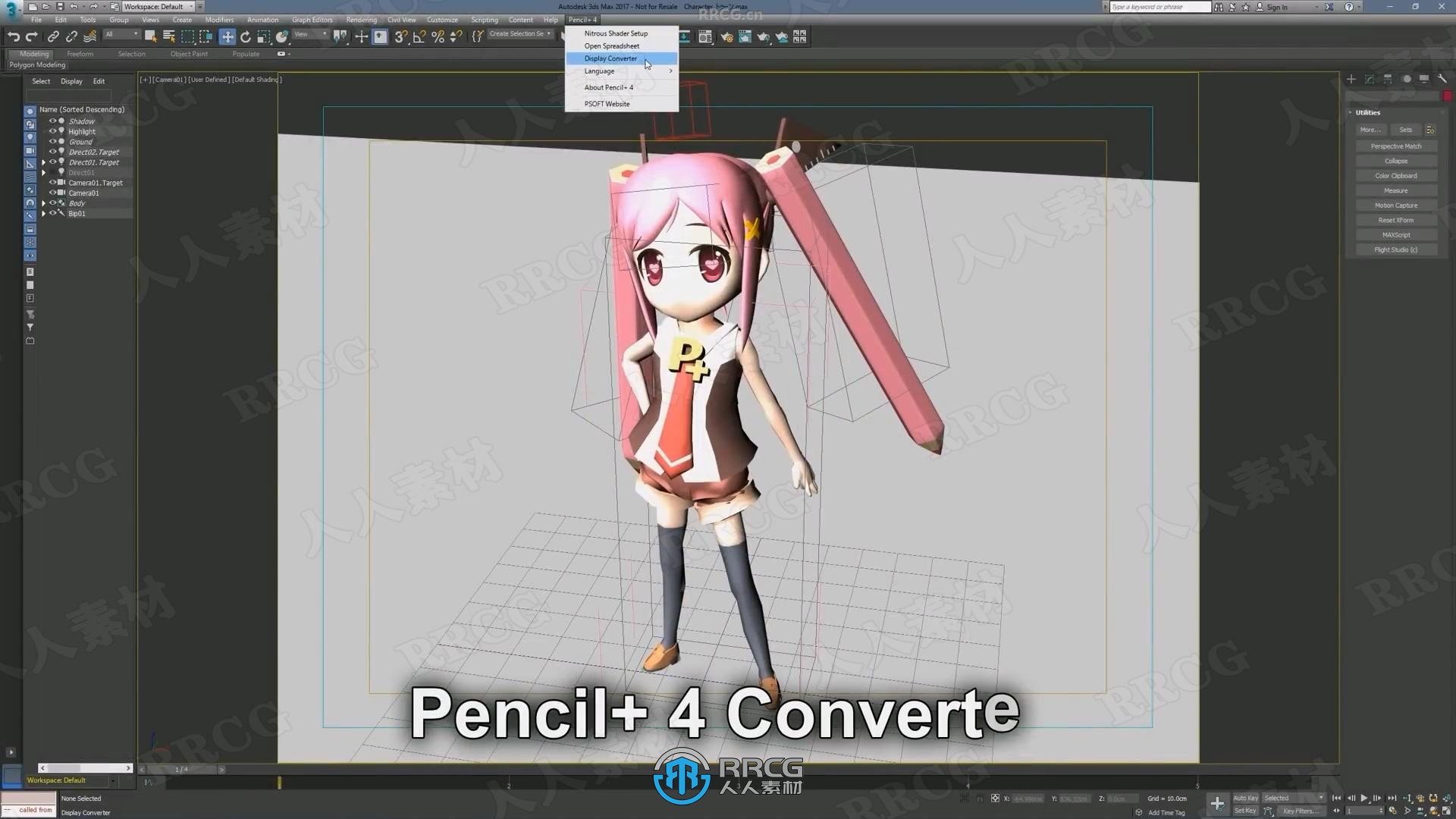Click About Pencil+ 4 entry
The height and width of the screenshot is (819, 1456).
[x=622, y=87]
